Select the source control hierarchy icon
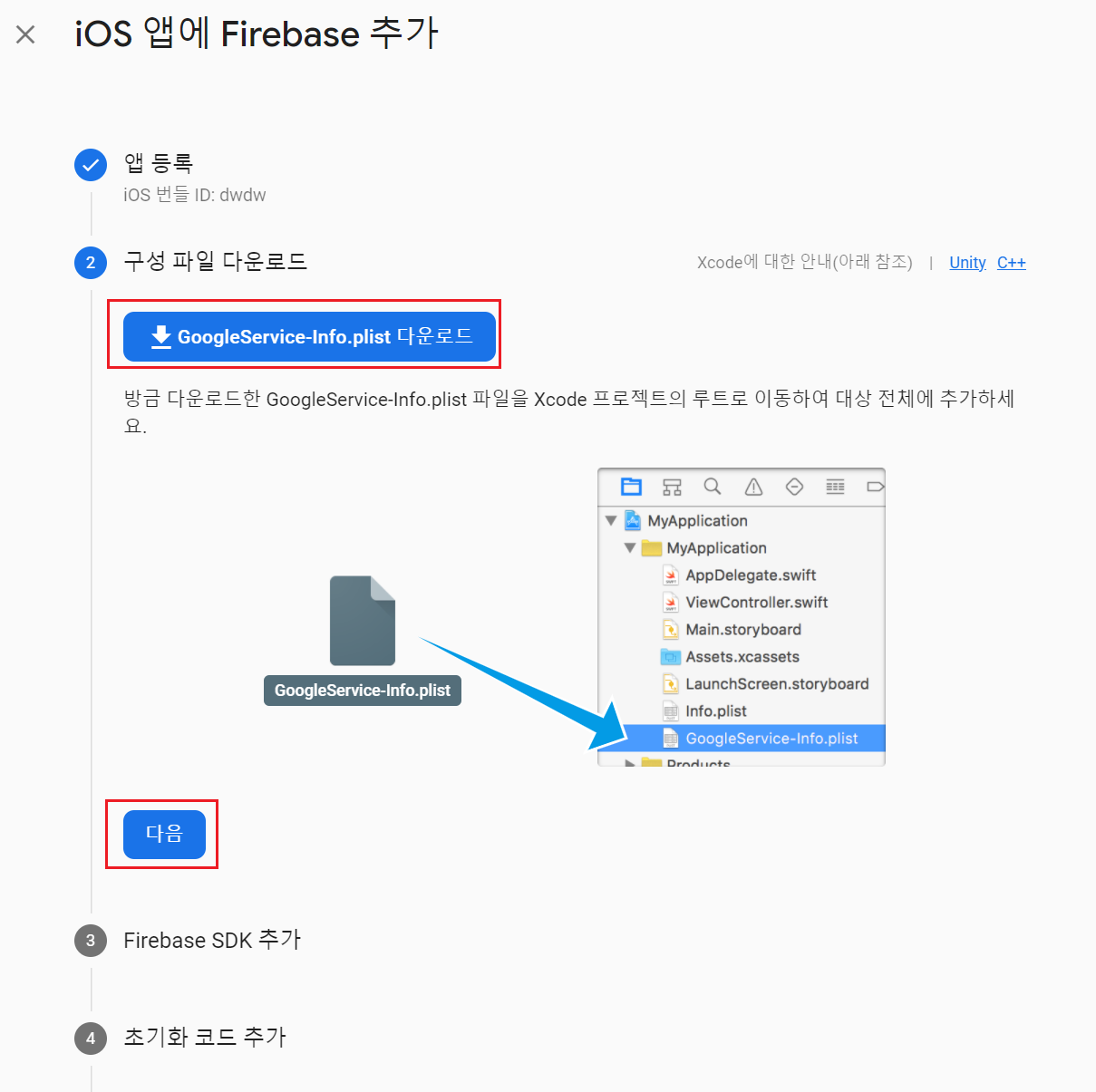This screenshot has width=1096, height=1092. point(672,487)
